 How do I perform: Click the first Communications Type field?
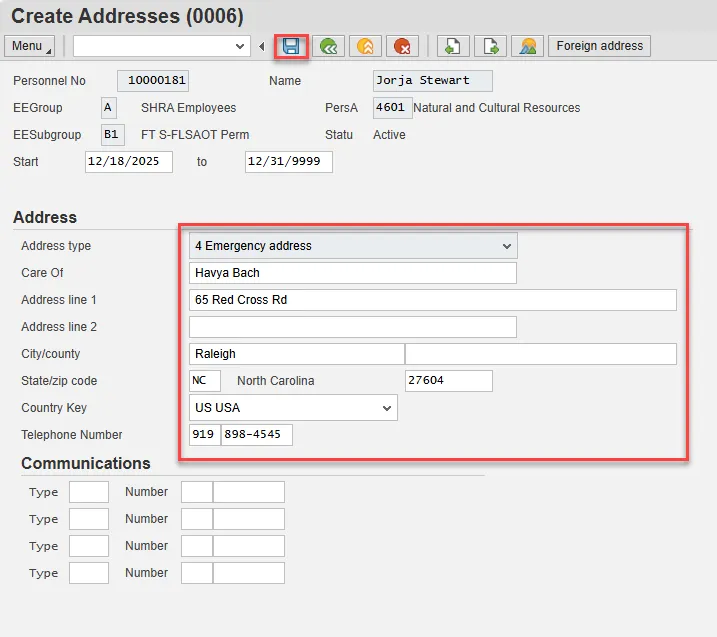coord(89,492)
